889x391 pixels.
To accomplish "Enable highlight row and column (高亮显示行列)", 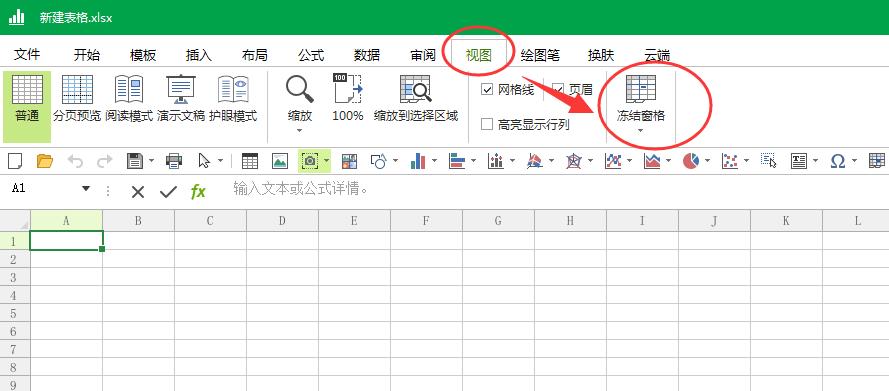I will (486, 124).
